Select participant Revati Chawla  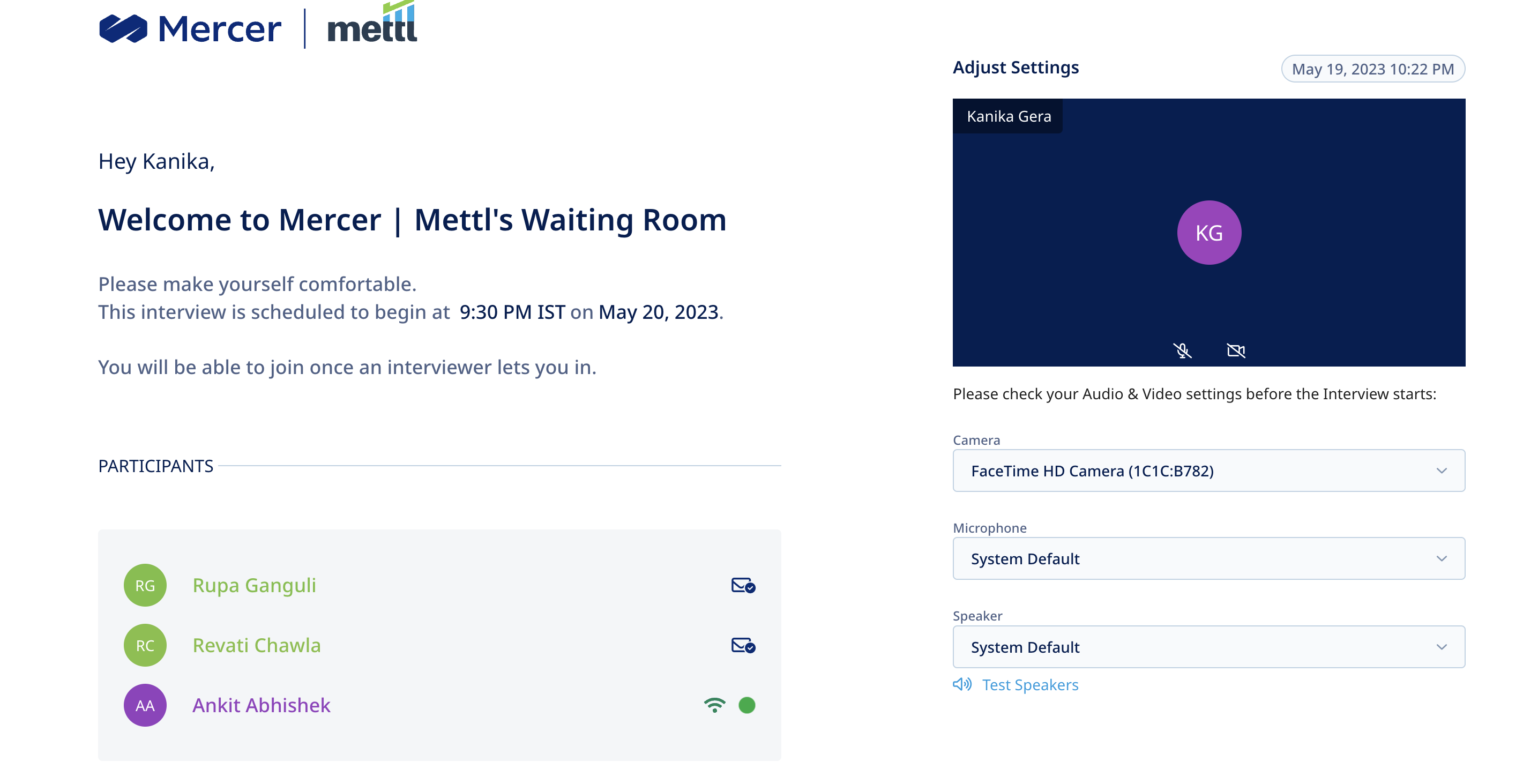tap(257, 645)
